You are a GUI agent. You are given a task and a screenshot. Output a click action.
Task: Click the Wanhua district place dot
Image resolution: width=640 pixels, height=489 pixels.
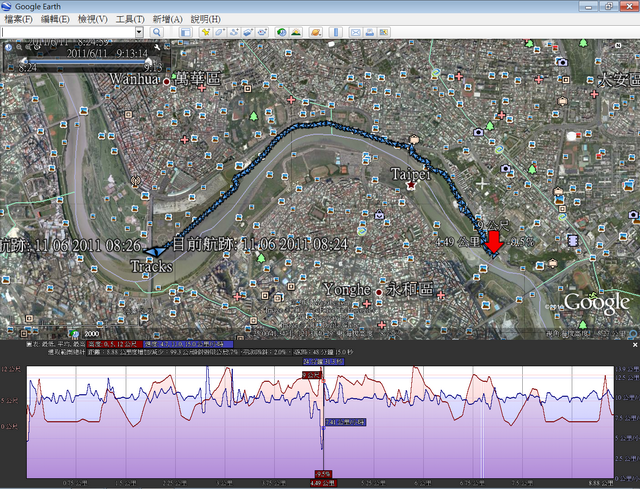[167, 82]
